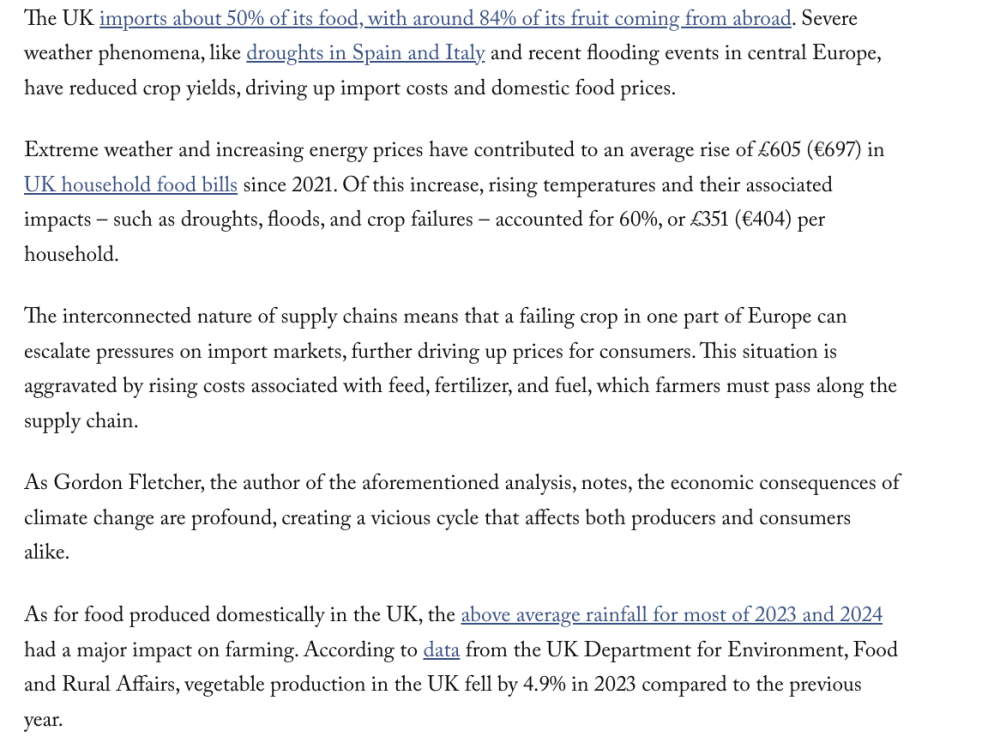The image size is (1000, 755).
Task: Click 'central Europe' in the first paragraph
Action: (814, 53)
